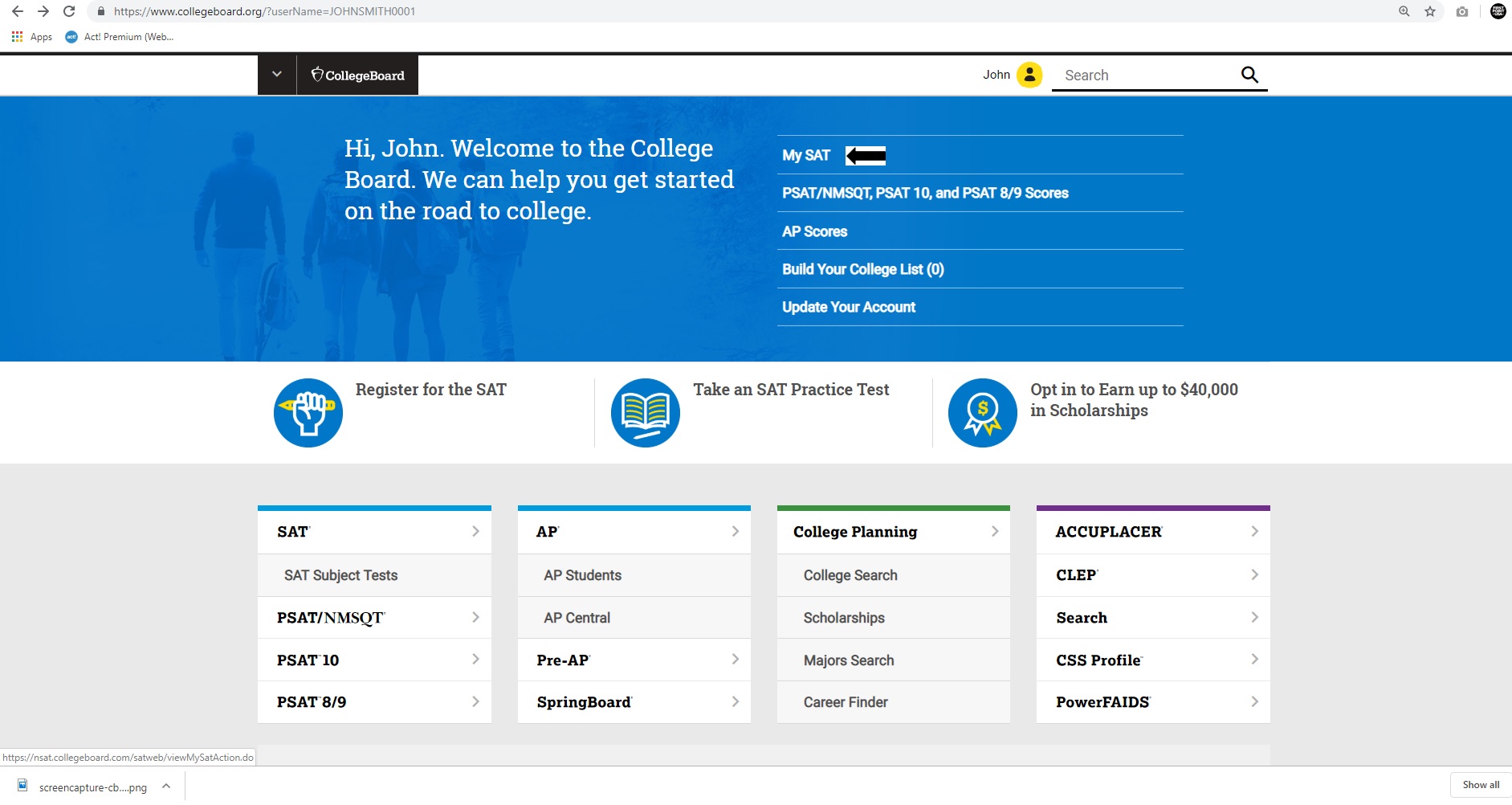Select AP Scores from the welcome menu

pos(814,231)
